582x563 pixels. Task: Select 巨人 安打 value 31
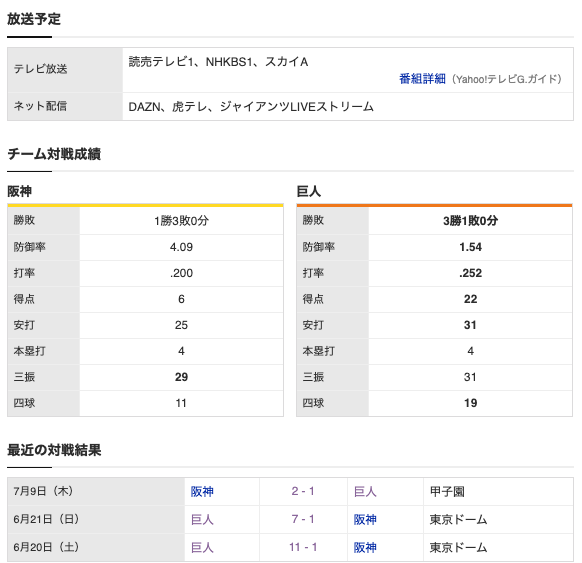[471, 325]
